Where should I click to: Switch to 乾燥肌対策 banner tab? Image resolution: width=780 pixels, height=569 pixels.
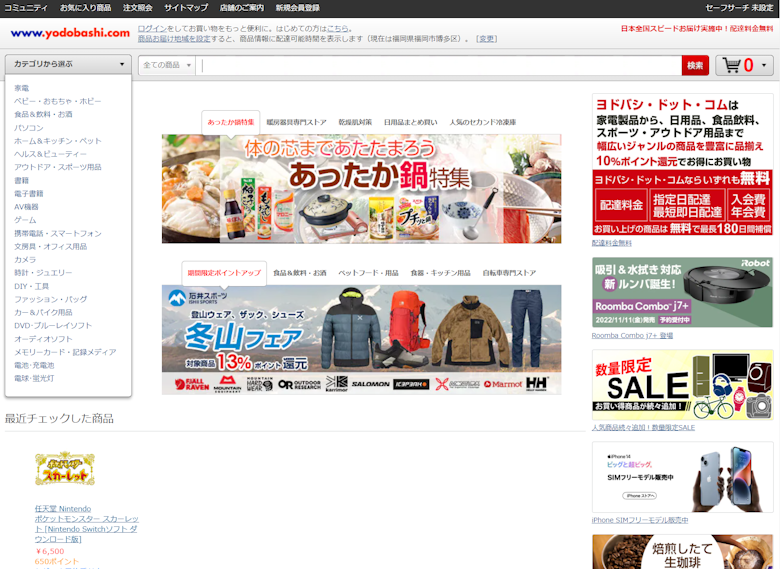[355, 122]
